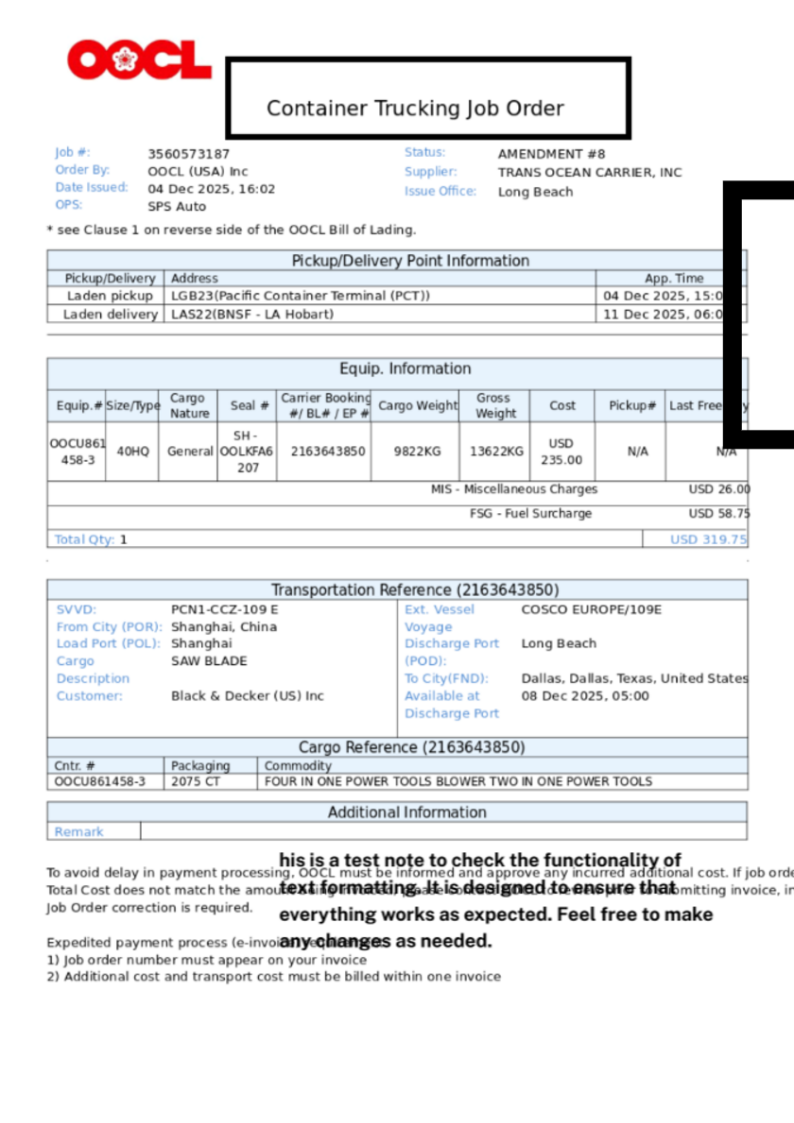The height and width of the screenshot is (1123, 794).
Task: Click the 40HQ size/type cell
Action: pos(133,451)
